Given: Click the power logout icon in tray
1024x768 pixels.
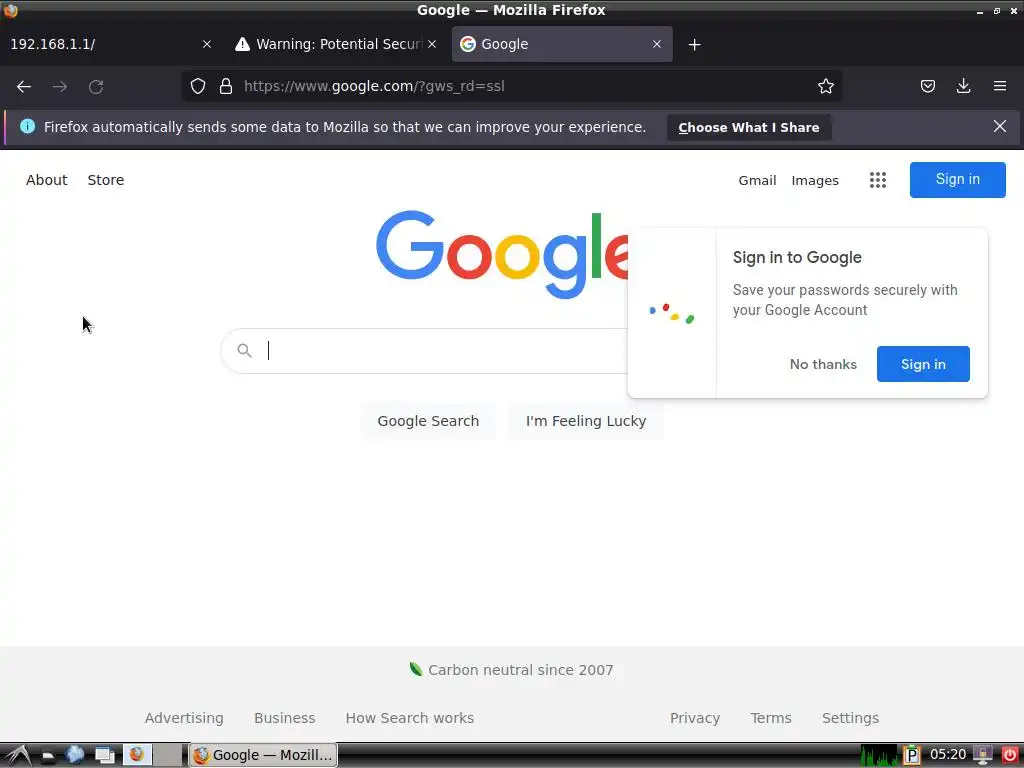Looking at the screenshot, I should [1009, 755].
